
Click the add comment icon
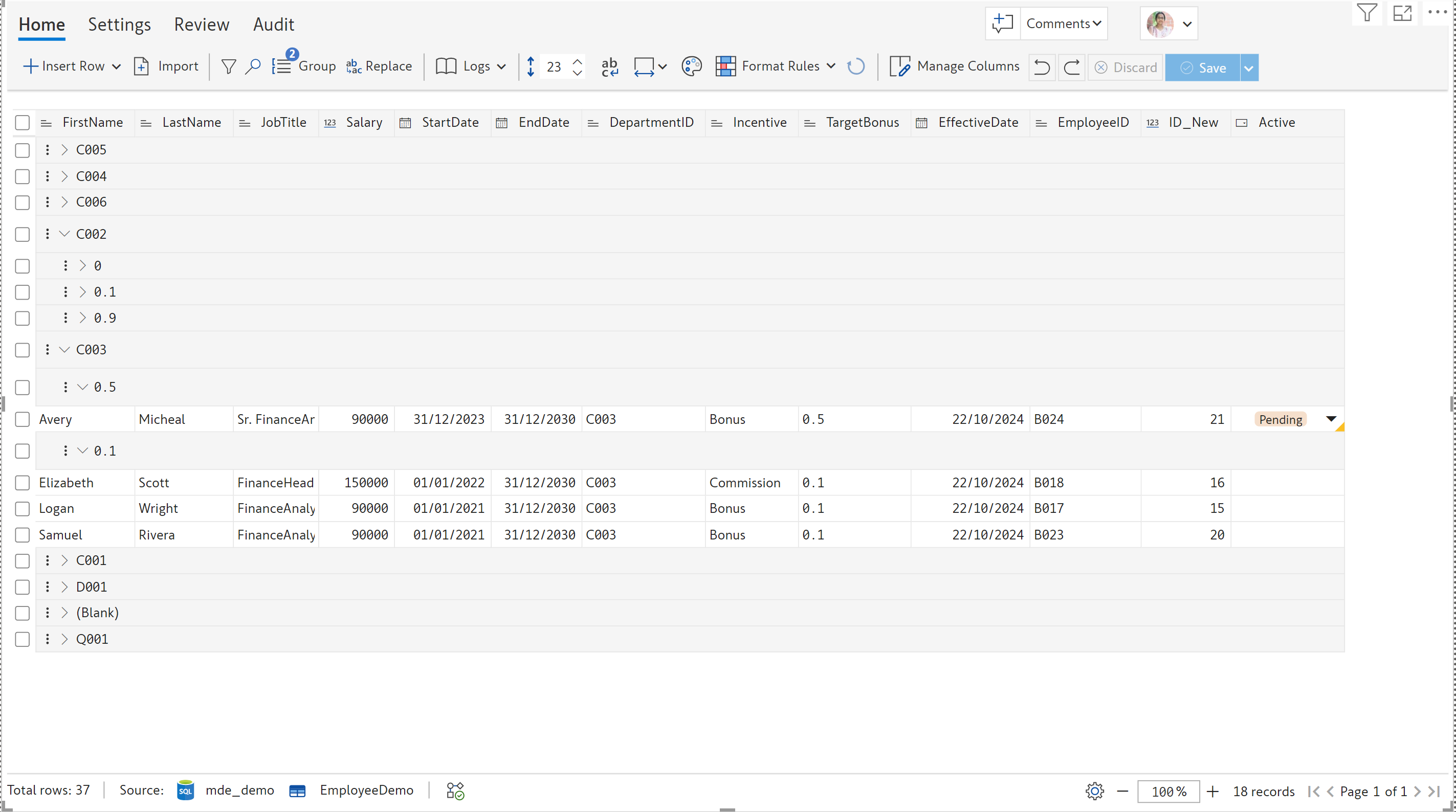1003,24
